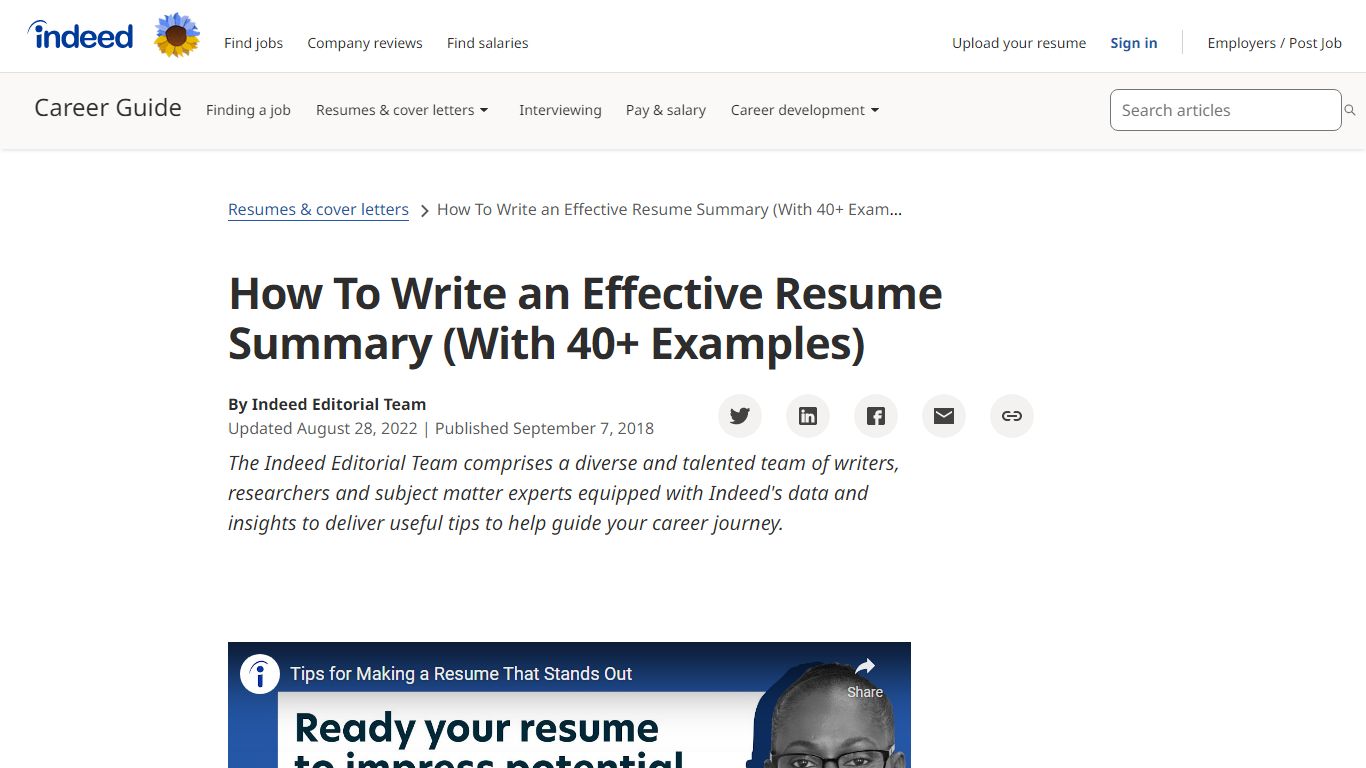Go to Interviewing section

560,110
